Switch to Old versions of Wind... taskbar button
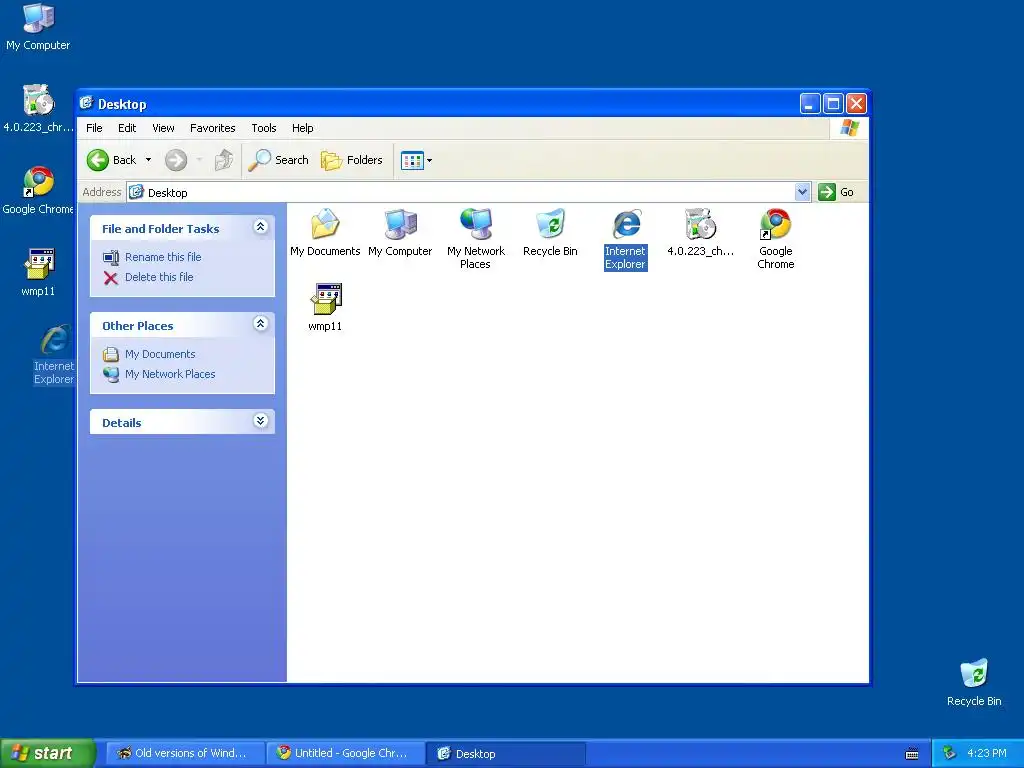Viewport: 1024px width, 768px height. pos(185,753)
